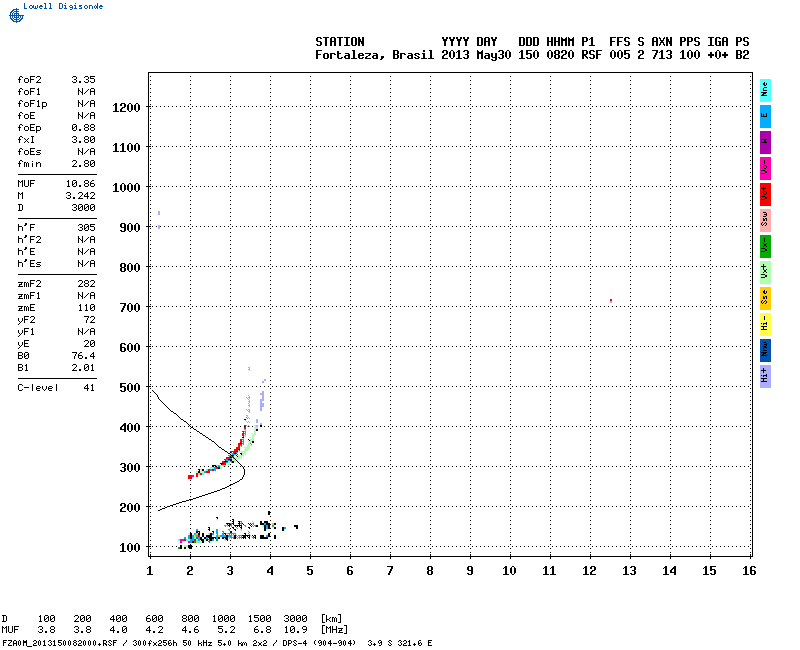The image size is (800, 650).
Task: Click the 300 km height axis label
Action: click(x=130, y=468)
